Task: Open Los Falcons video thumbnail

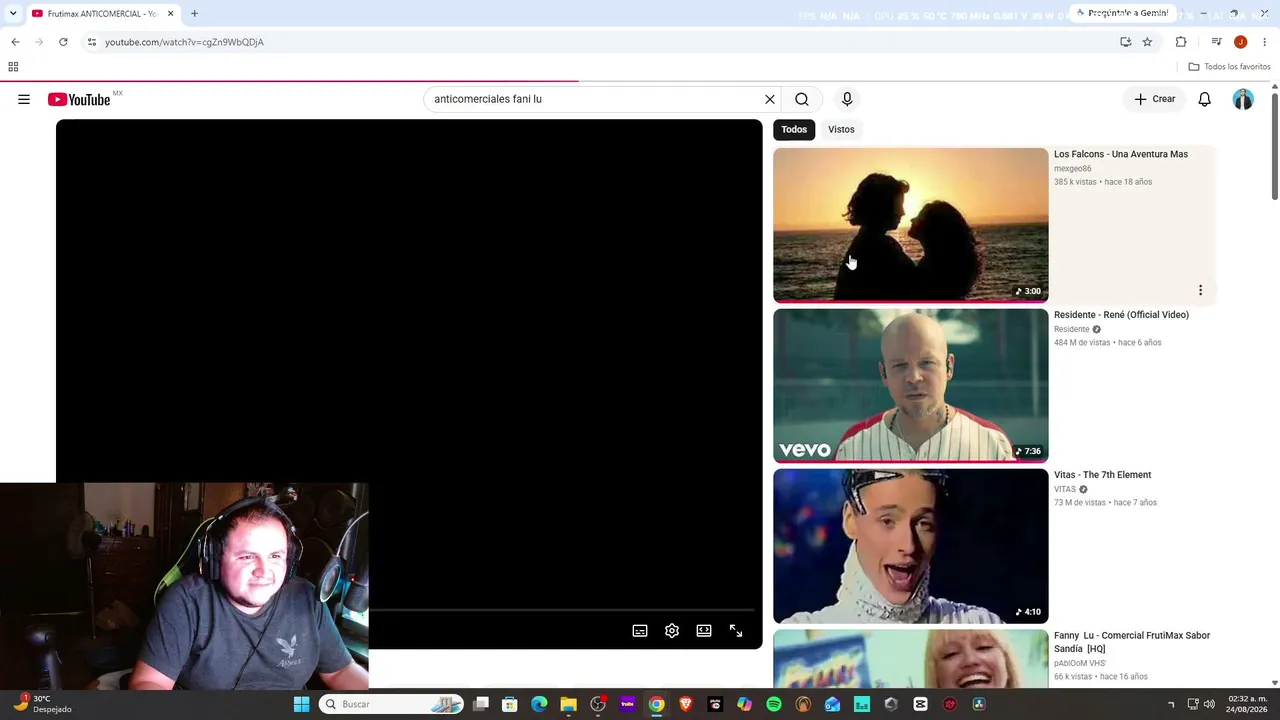Action: click(910, 225)
